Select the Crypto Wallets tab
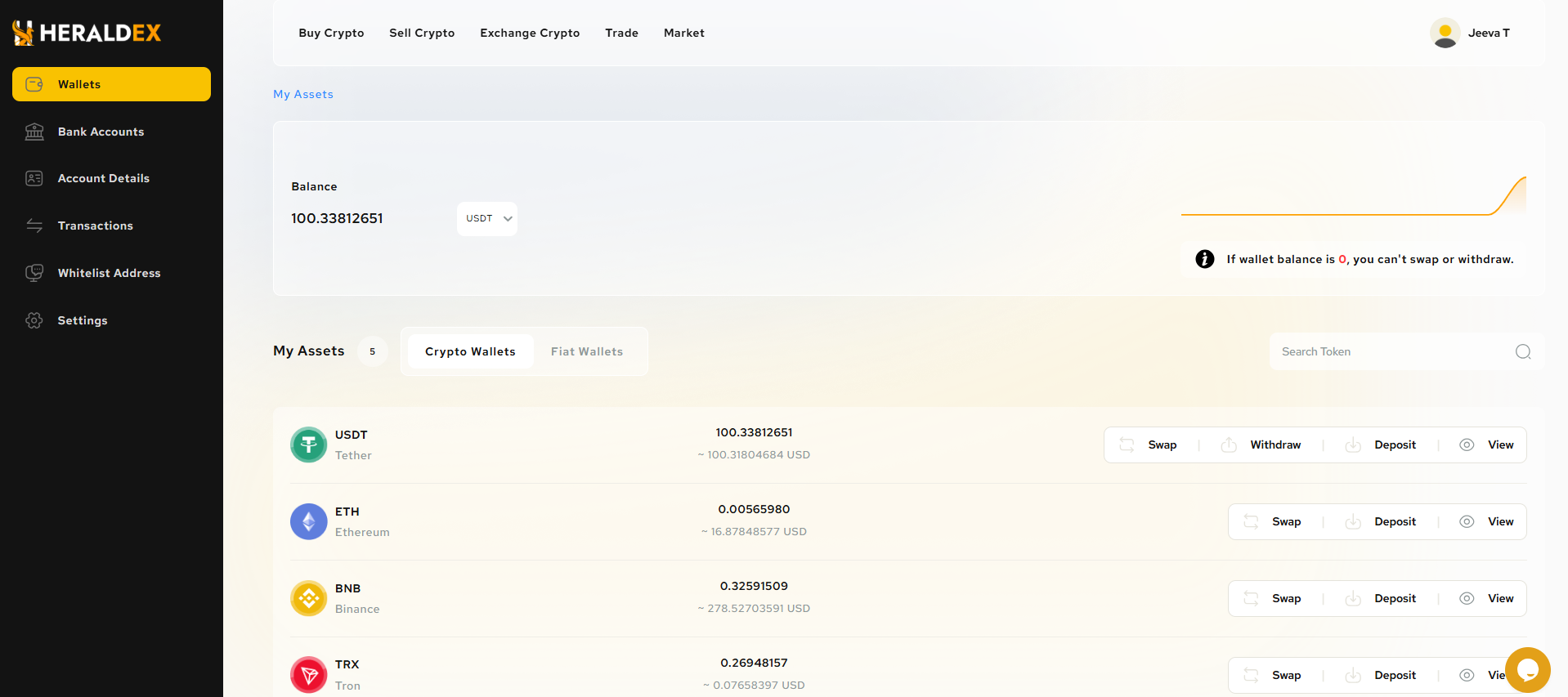 [x=470, y=351]
